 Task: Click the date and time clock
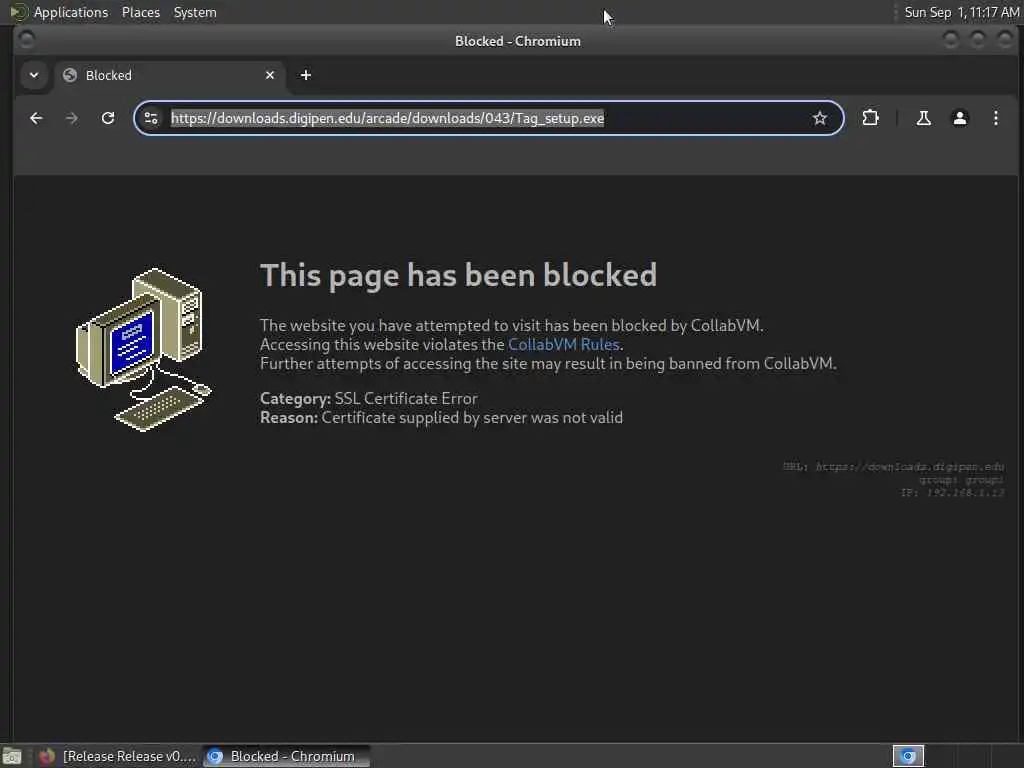[x=961, y=12]
